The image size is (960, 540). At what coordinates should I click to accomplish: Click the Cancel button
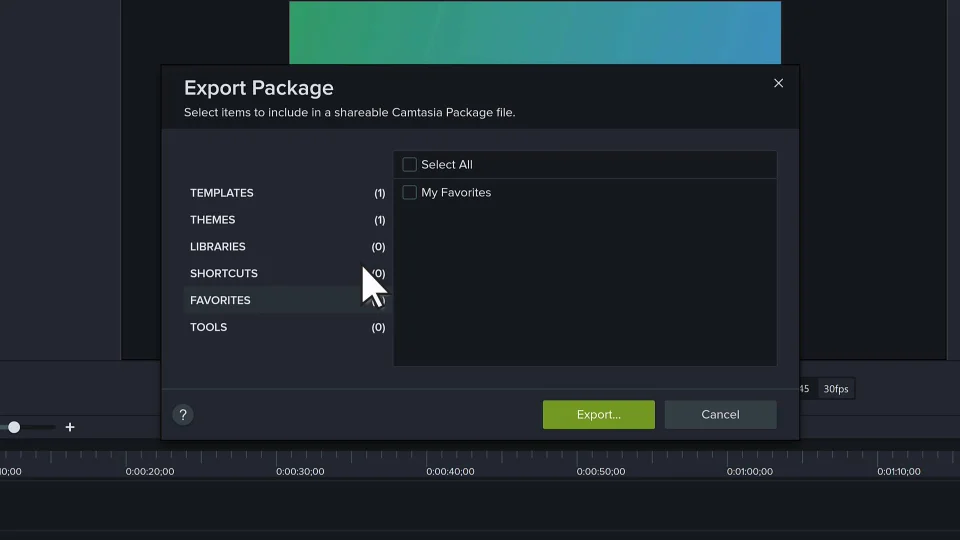pos(720,415)
